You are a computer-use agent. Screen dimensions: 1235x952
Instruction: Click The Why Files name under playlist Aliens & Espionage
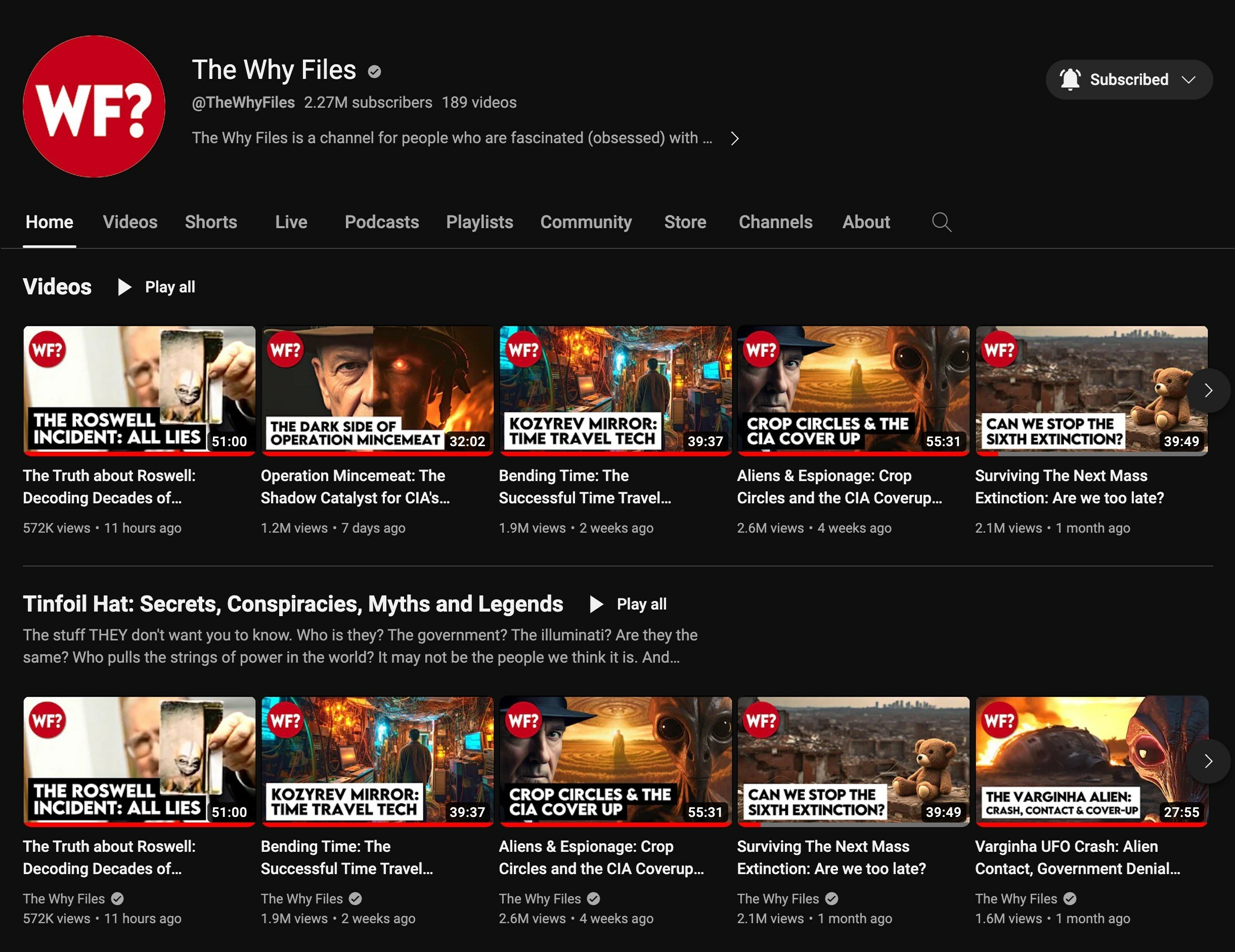coord(540,899)
